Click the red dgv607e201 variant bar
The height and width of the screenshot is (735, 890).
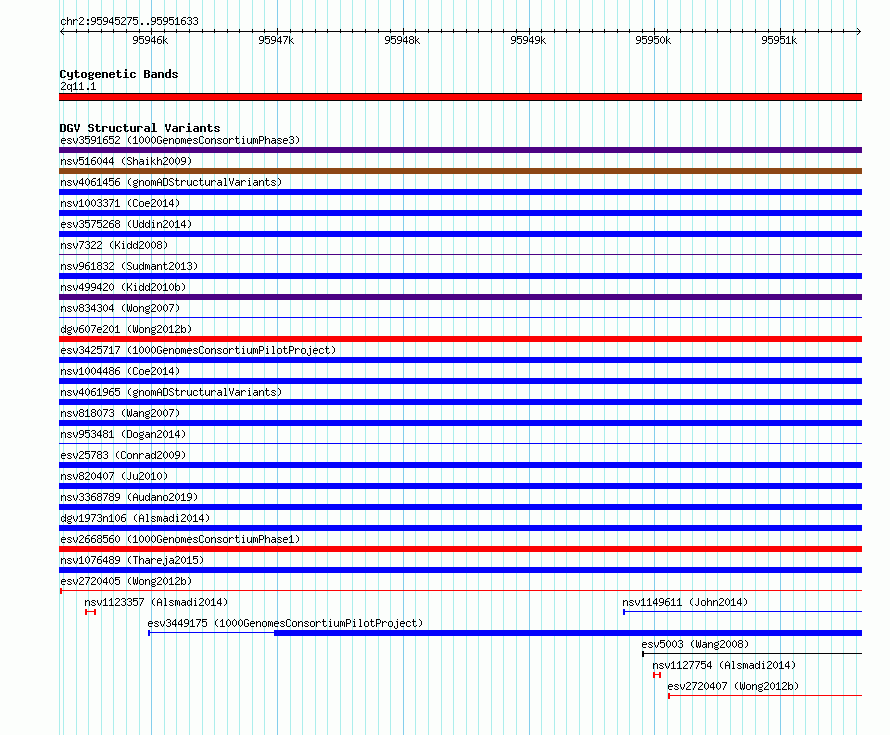[x=460, y=339]
